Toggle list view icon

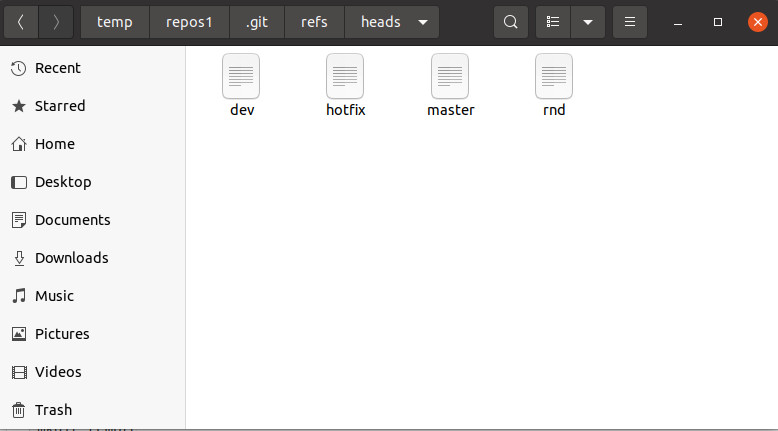click(x=553, y=22)
